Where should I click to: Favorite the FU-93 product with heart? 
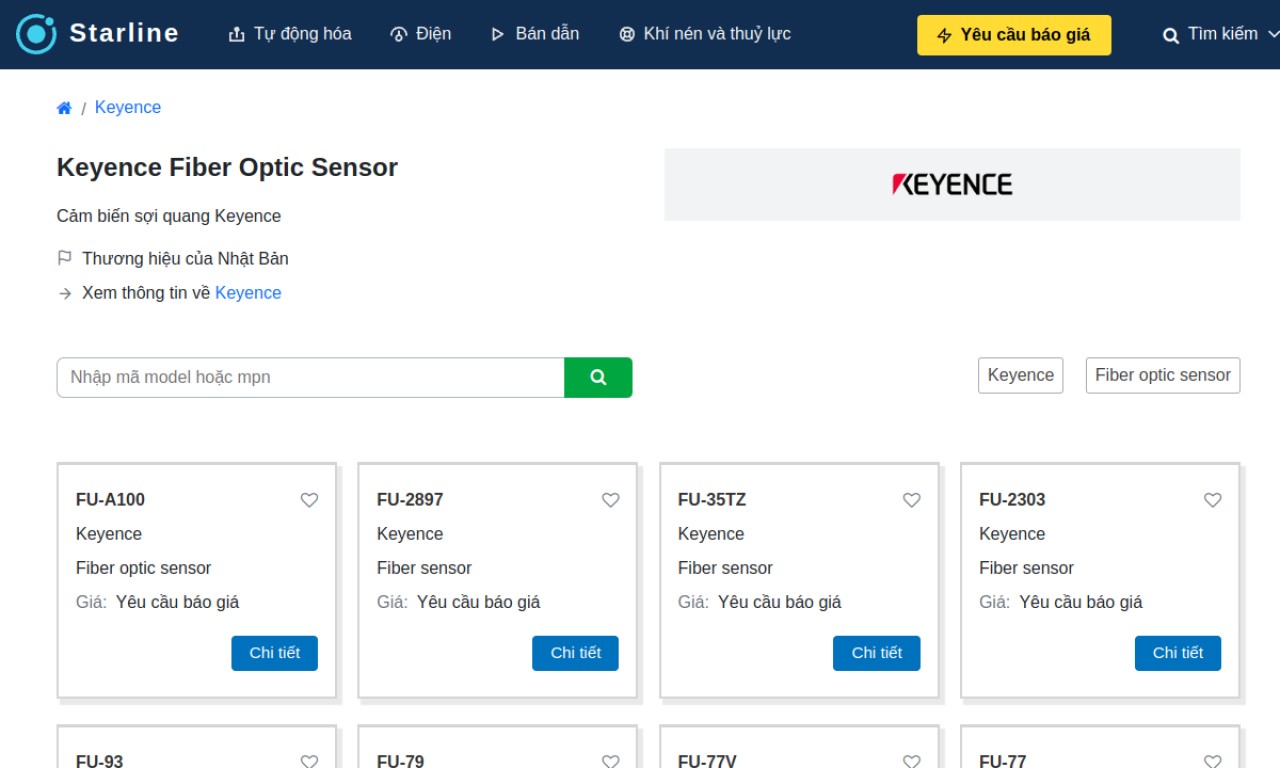click(x=310, y=761)
